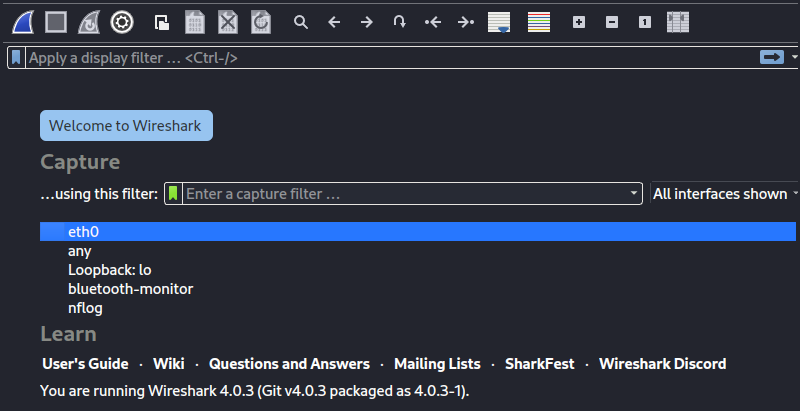Close the capture file icon
The height and width of the screenshot is (411, 800).
228,22
